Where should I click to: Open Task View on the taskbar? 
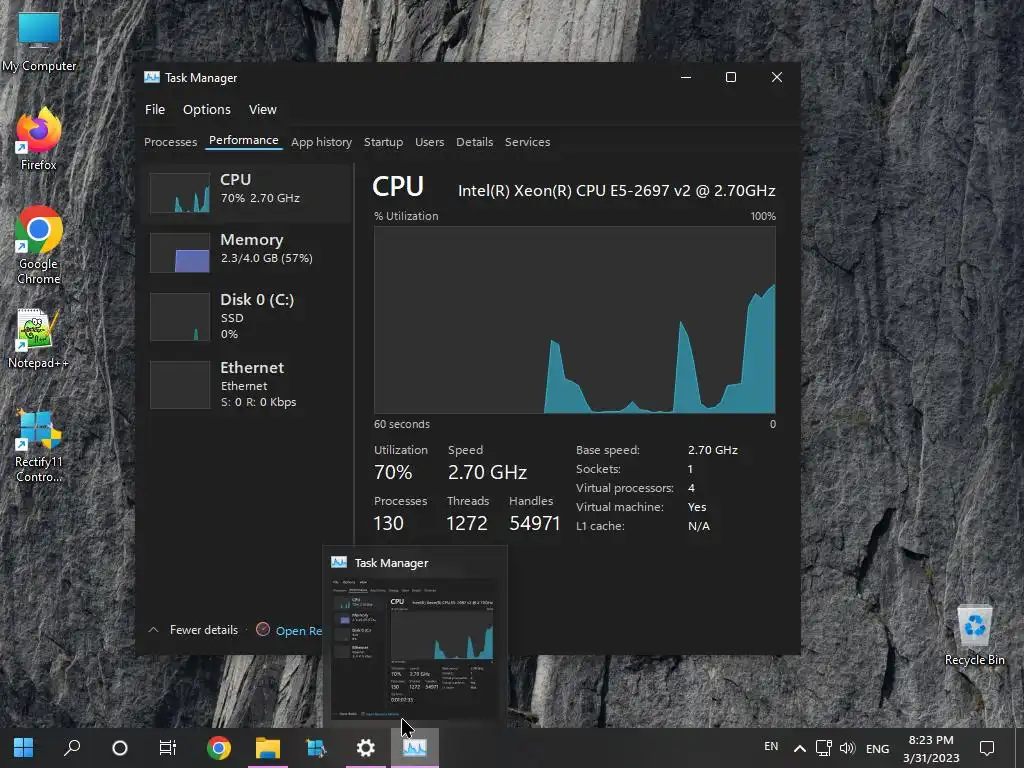tap(168, 748)
